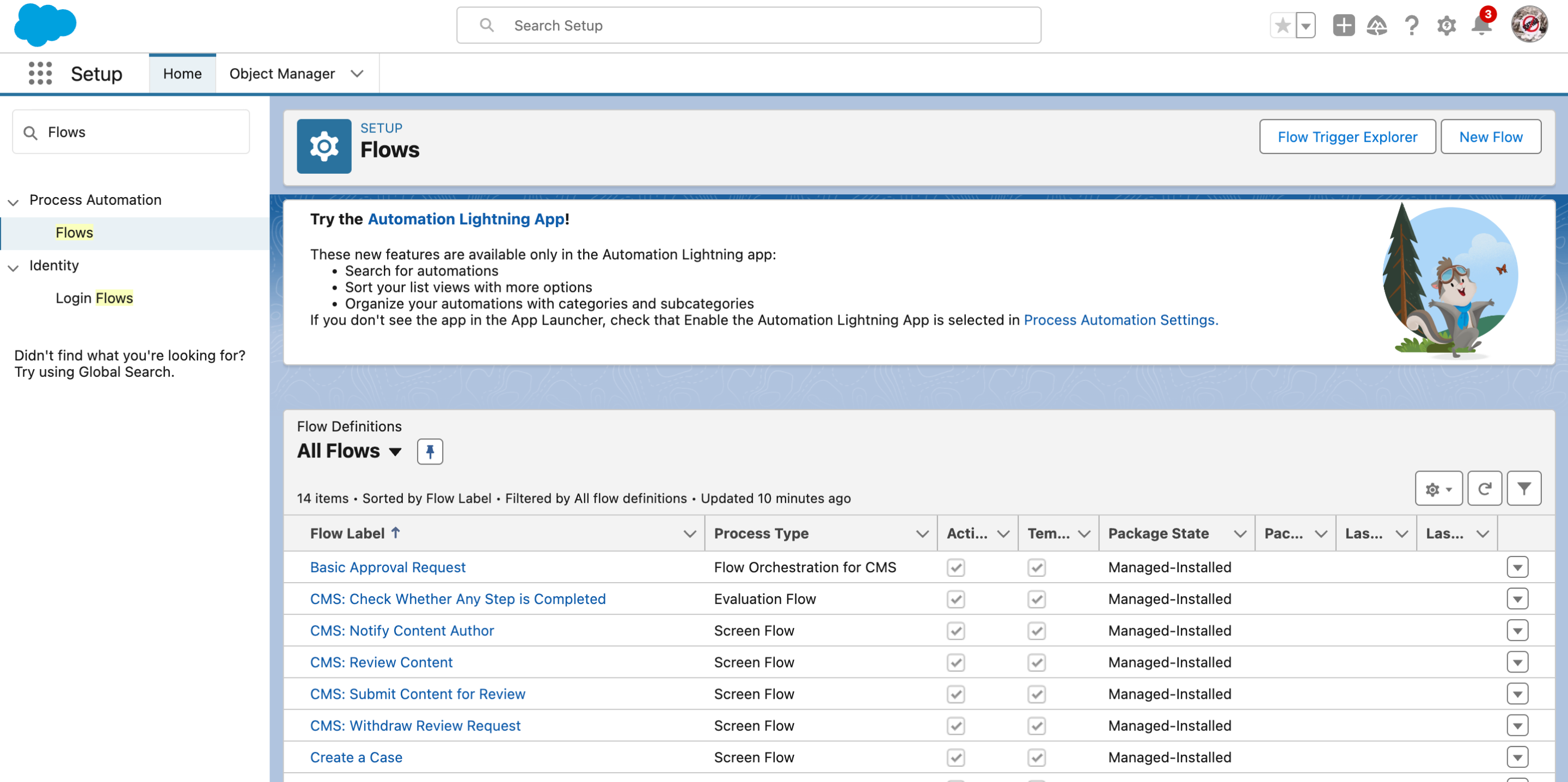Open row actions for CMS: Notify Content Author
1568x782 pixels.
click(x=1517, y=631)
